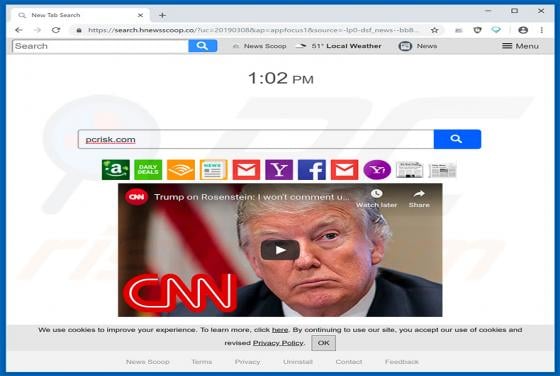Open the orange Audible shortcut icon

pyautogui.click(x=181, y=170)
